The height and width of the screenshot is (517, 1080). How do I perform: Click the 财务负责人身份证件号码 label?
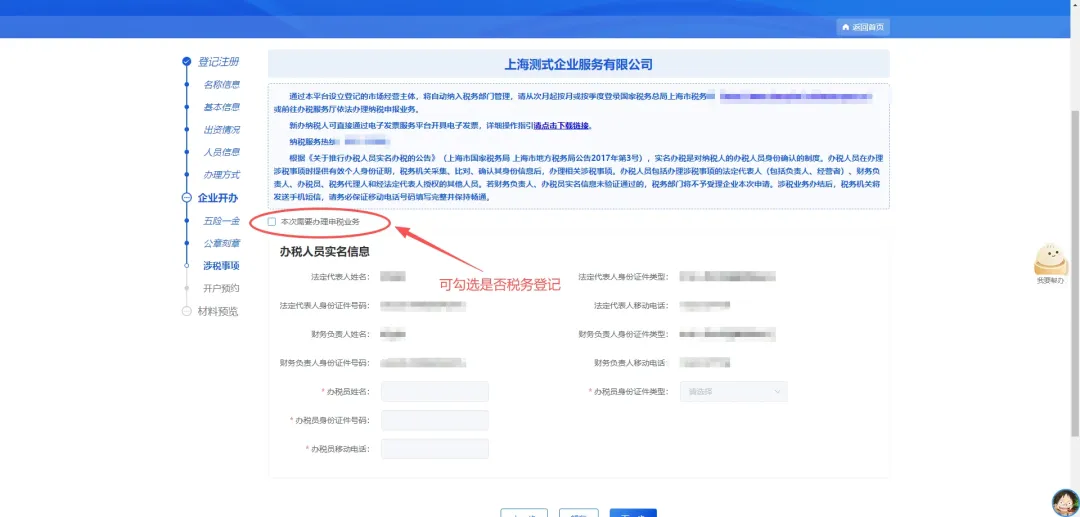325,363
